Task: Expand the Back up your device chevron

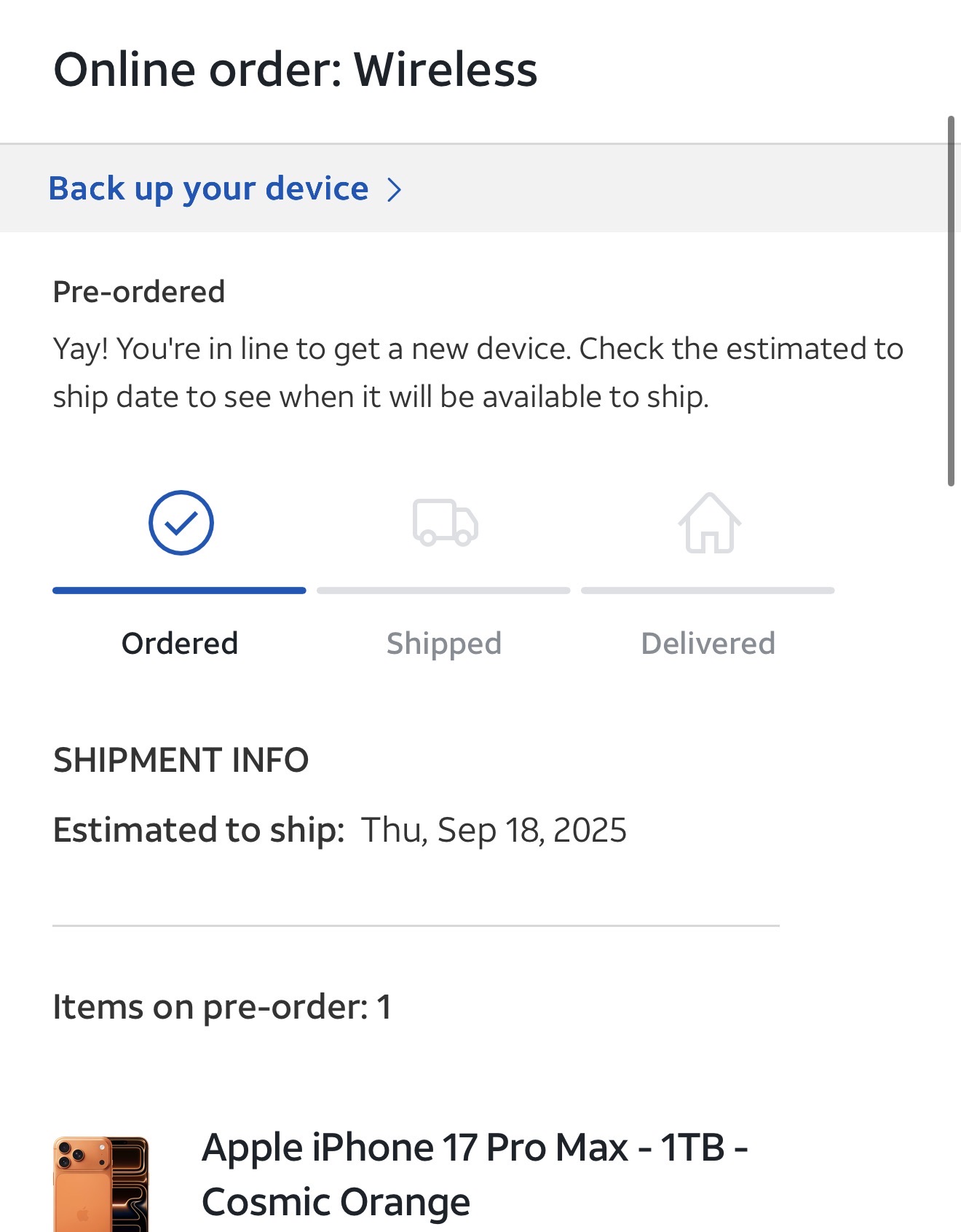Action: click(394, 190)
